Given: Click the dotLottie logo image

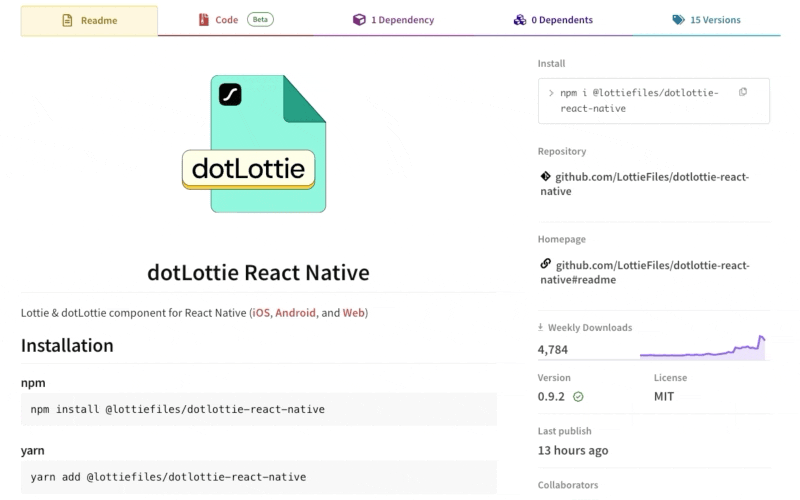Looking at the screenshot, I should tap(255, 144).
